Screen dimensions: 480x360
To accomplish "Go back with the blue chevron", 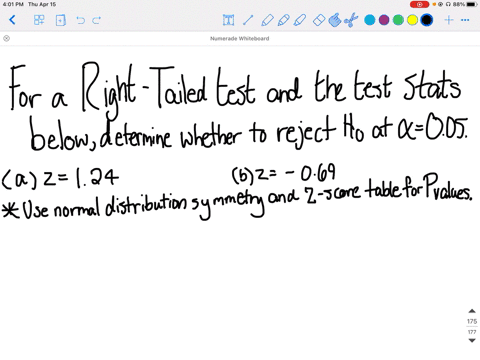I will pyautogui.click(x=12, y=20).
